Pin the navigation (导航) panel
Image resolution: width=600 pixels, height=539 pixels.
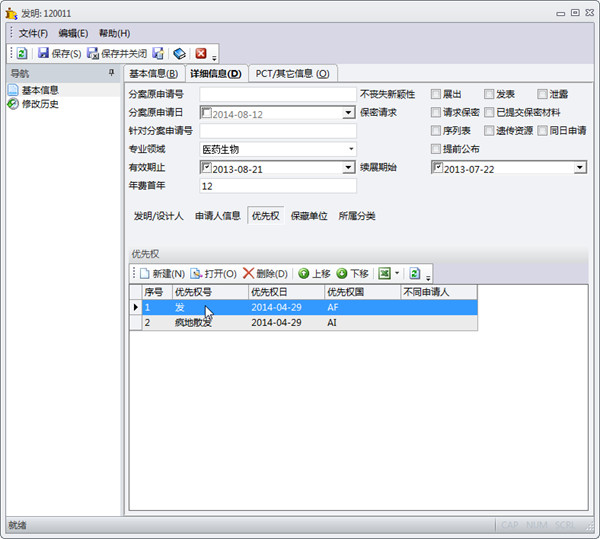point(111,72)
